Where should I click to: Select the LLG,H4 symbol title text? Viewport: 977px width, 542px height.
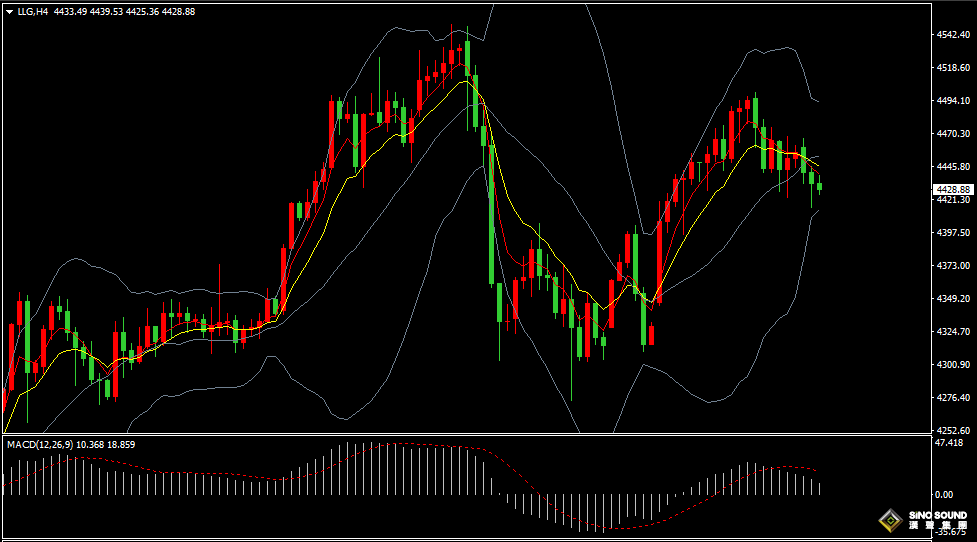[32, 12]
